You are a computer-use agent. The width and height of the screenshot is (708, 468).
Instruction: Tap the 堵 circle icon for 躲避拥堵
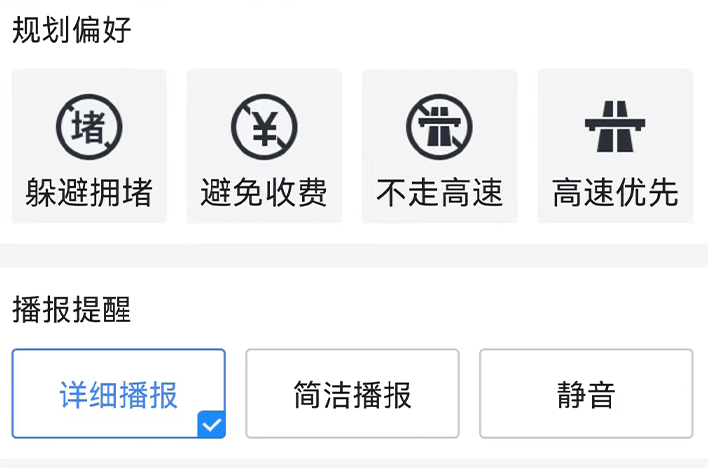89,126
